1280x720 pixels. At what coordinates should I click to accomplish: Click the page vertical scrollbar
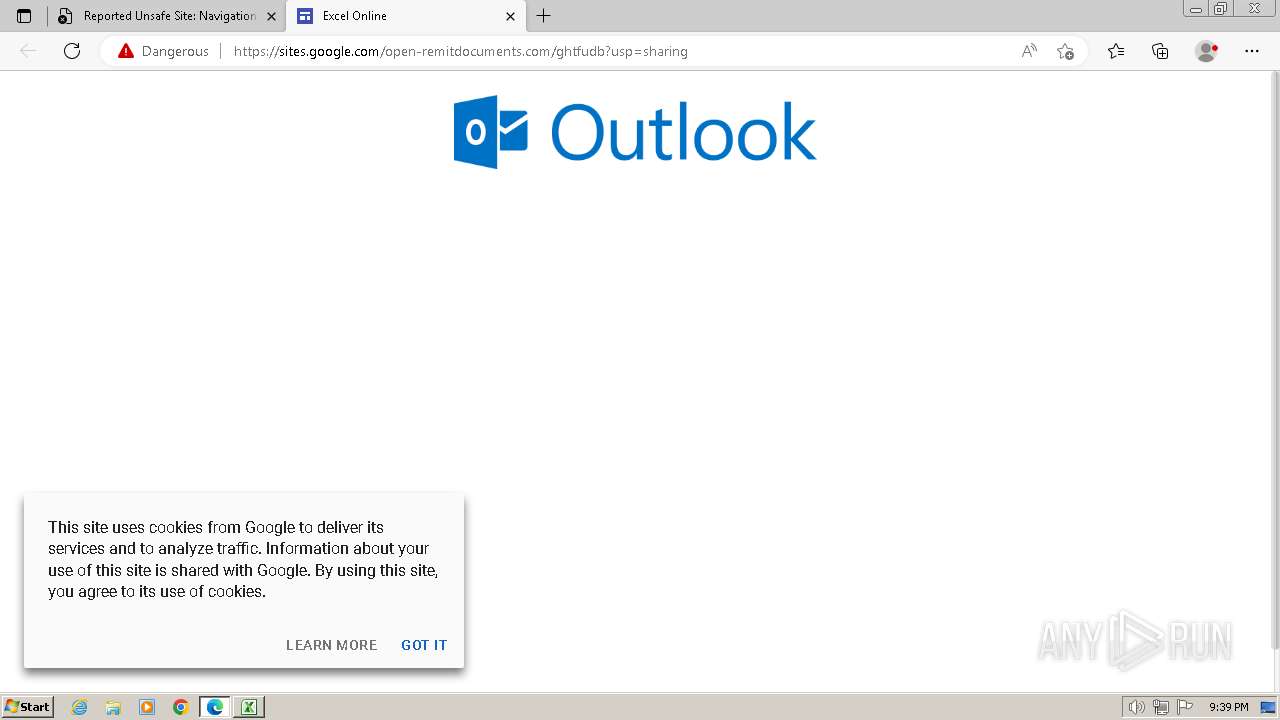point(1274,360)
